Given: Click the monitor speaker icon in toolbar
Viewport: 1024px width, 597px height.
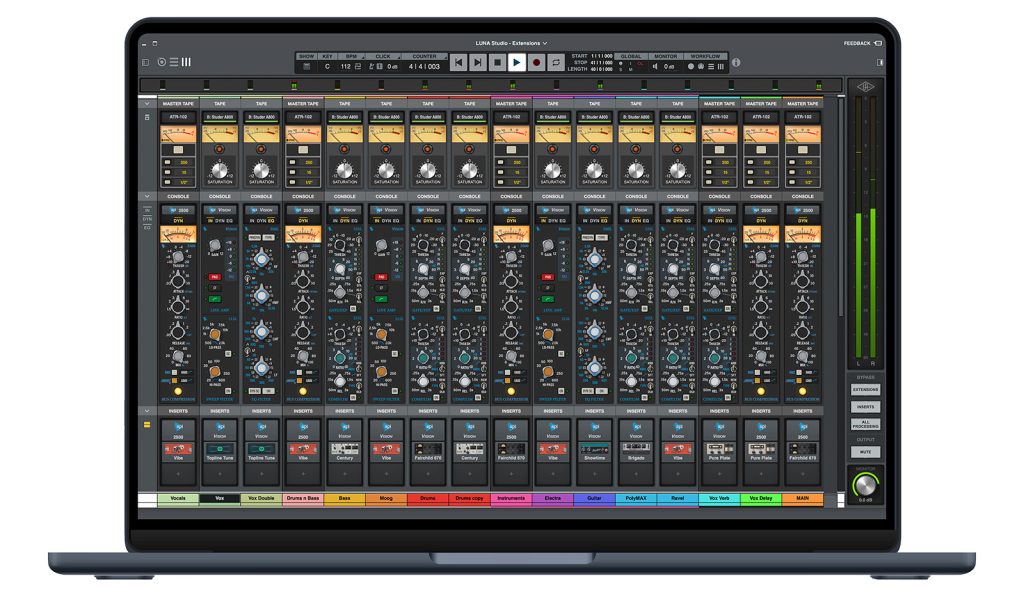Looking at the screenshot, I should 655,67.
